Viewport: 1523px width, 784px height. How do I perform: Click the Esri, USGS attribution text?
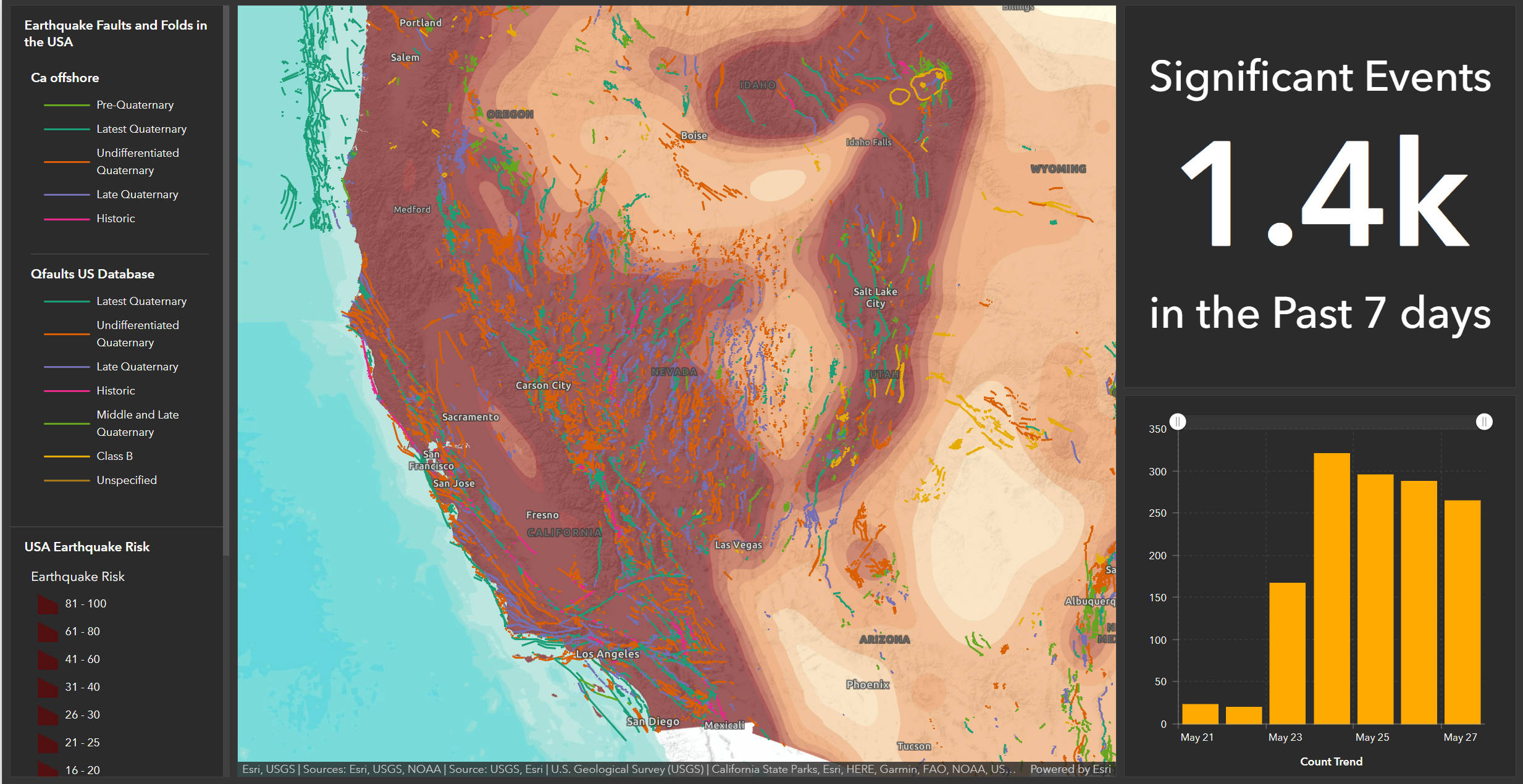tap(268, 769)
